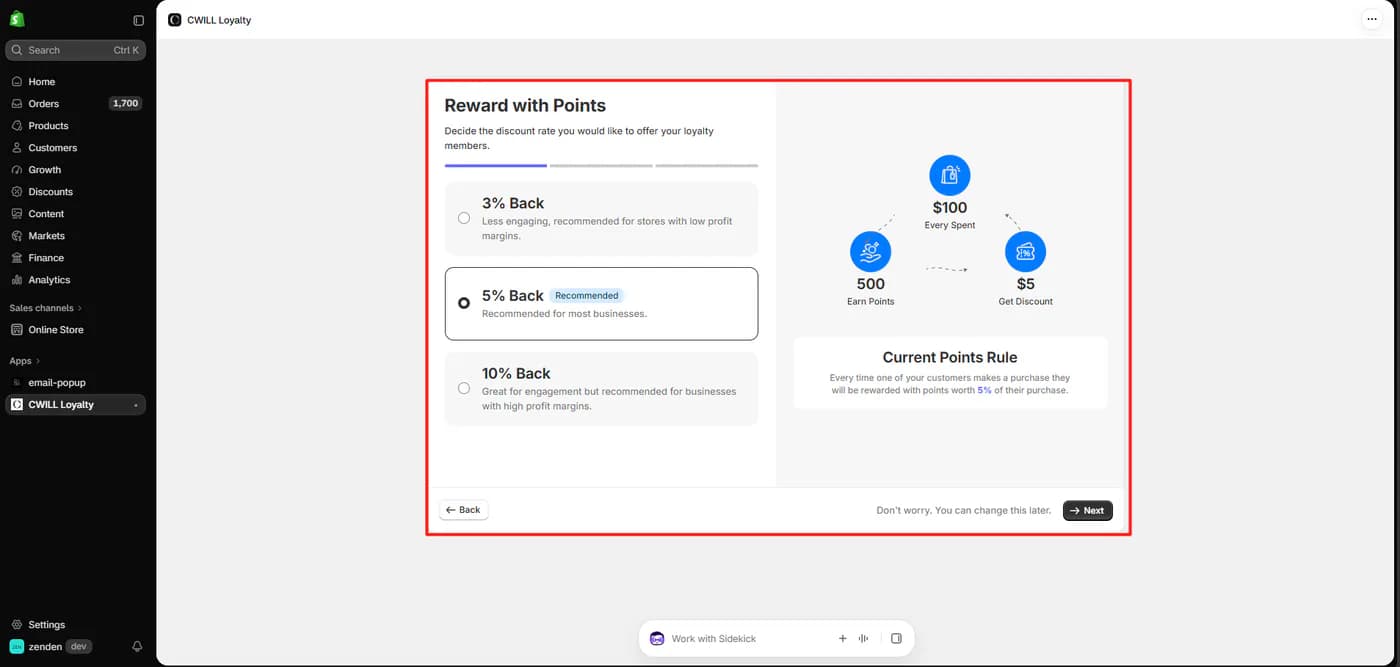Collapse the sidebar with the panel icon

(x=138, y=20)
